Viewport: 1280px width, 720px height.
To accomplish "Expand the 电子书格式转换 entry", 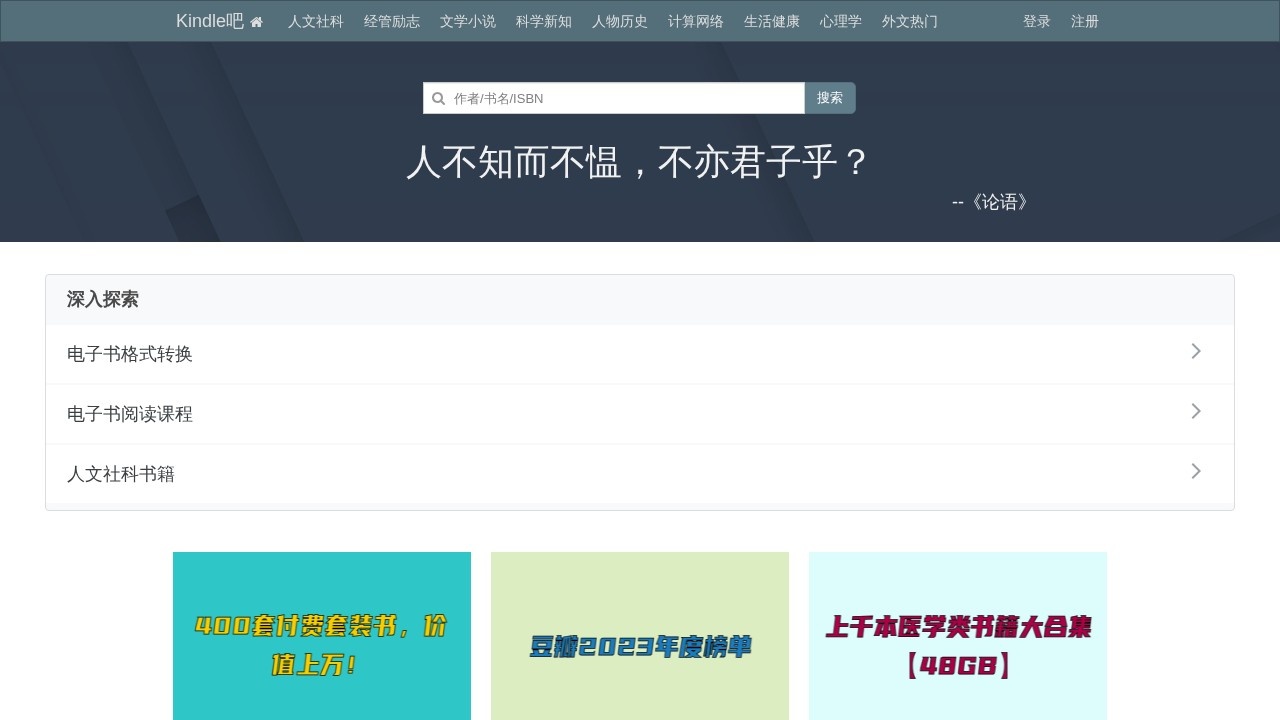I will coord(130,353).
